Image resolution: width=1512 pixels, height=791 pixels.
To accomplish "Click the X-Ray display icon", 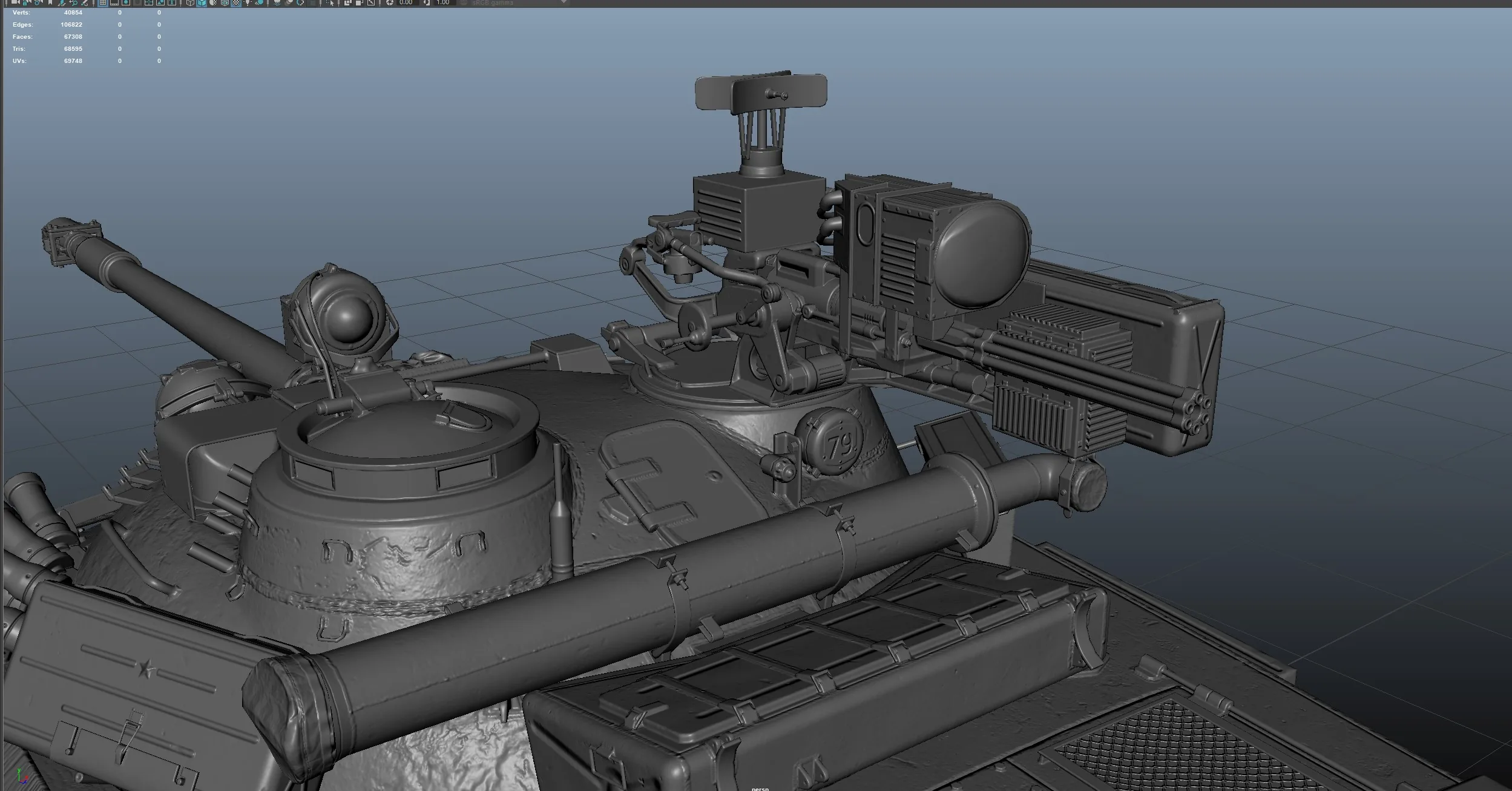I will point(348,2).
